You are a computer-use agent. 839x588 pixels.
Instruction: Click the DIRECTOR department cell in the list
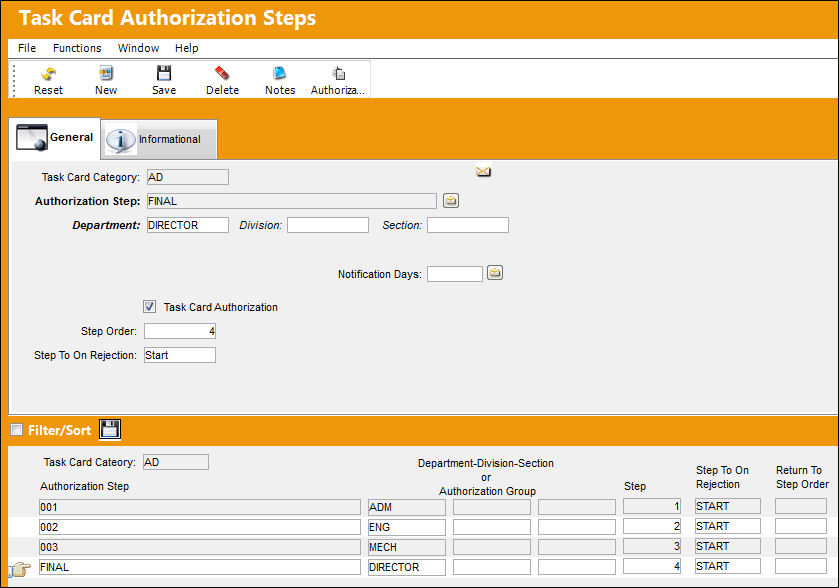point(407,567)
